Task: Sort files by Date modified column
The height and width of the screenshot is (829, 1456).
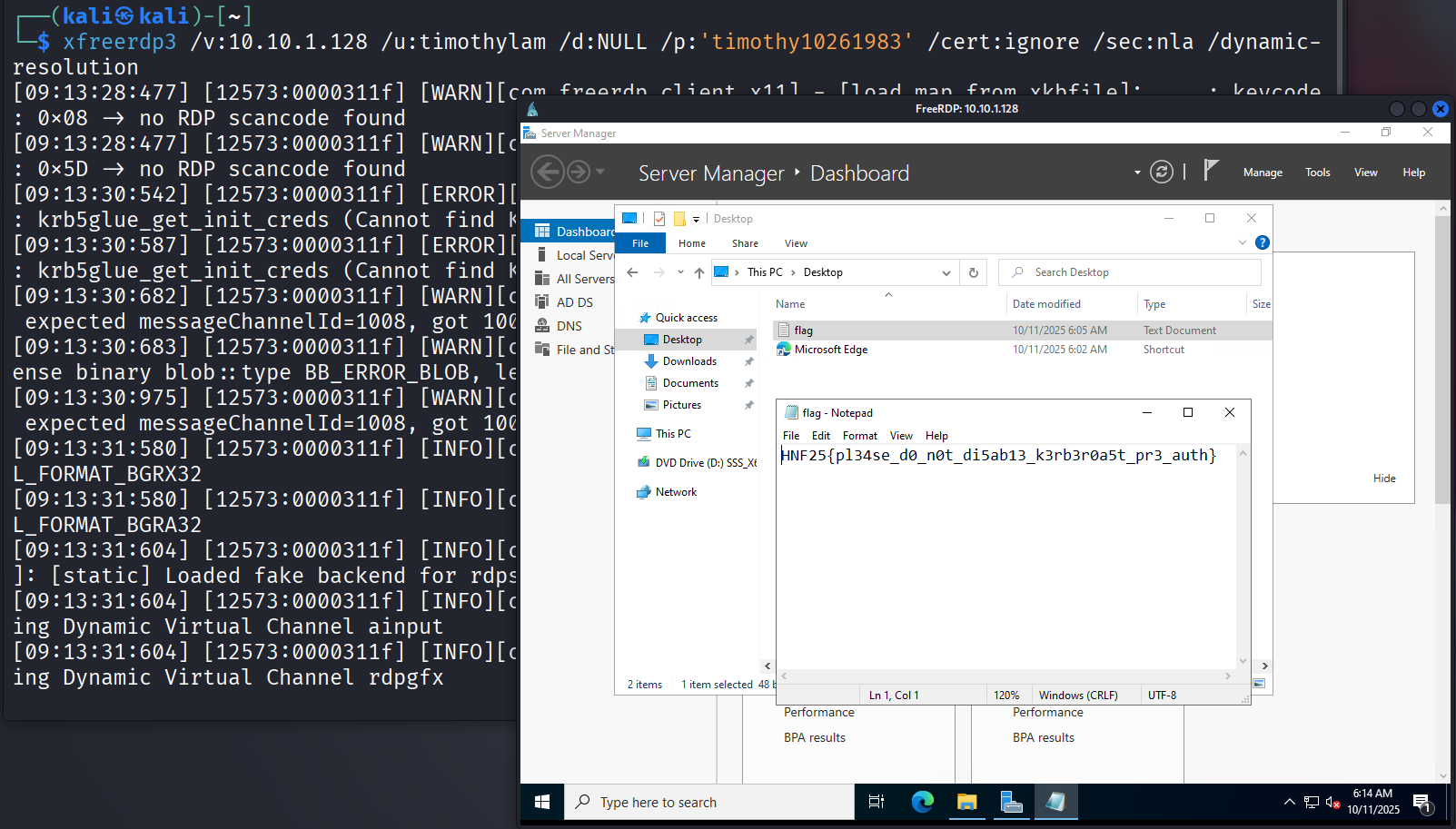Action: point(1046,304)
